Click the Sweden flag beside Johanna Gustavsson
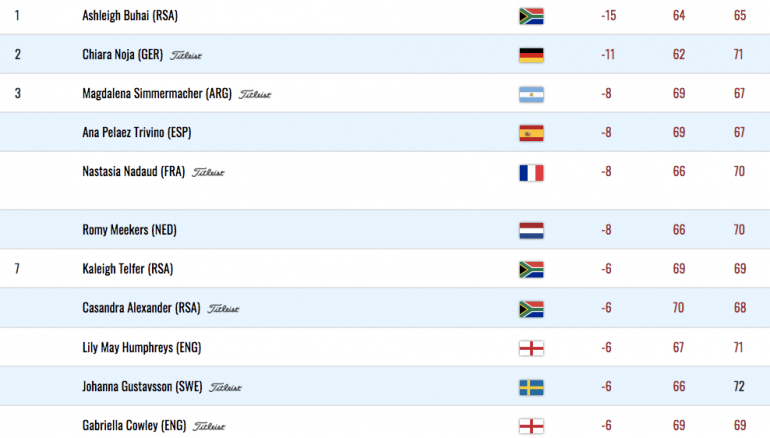770x438 pixels. 531,387
